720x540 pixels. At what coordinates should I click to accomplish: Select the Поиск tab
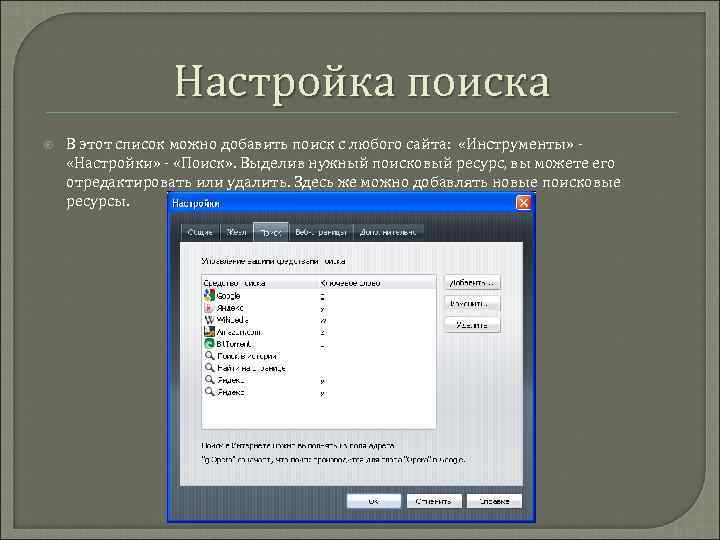(x=271, y=232)
